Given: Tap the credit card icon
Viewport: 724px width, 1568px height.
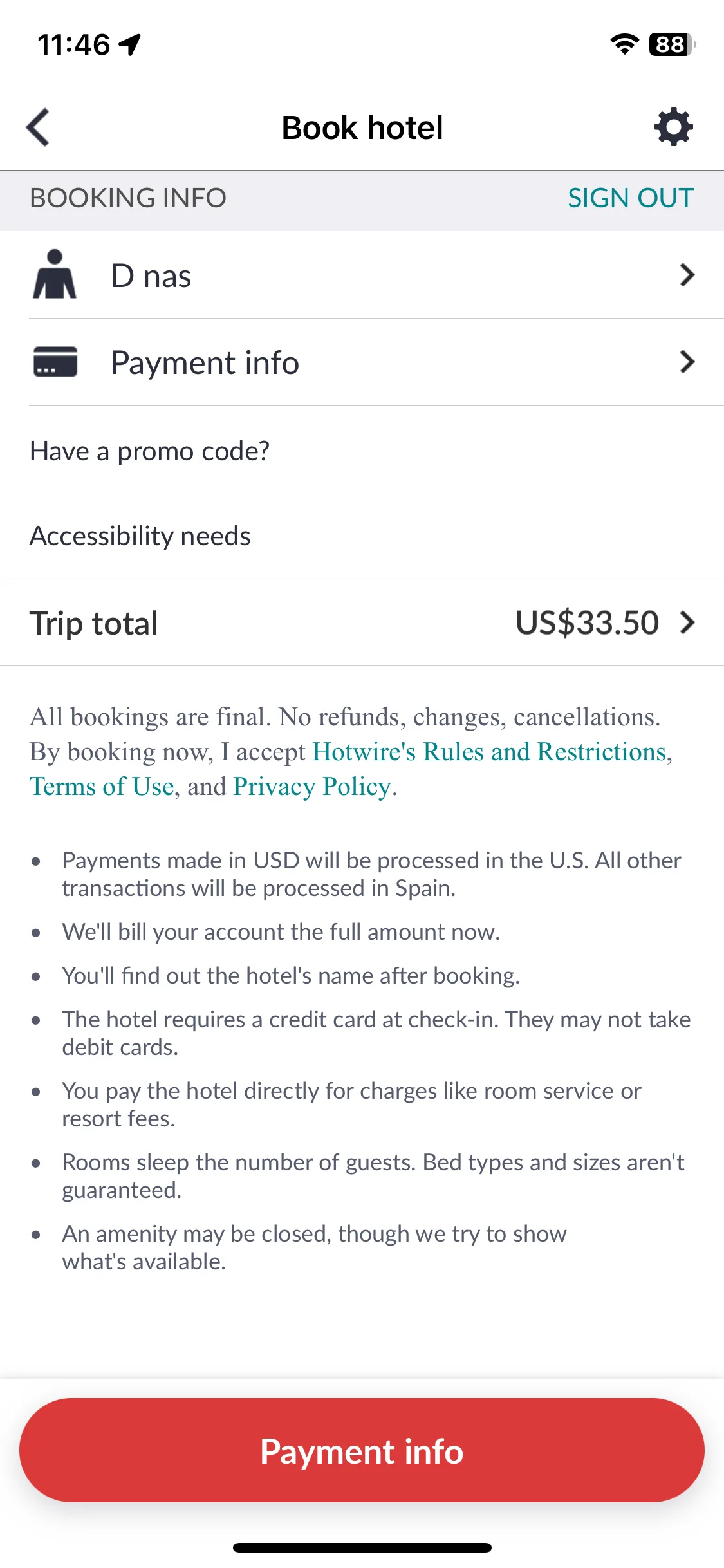Looking at the screenshot, I should [x=55, y=361].
